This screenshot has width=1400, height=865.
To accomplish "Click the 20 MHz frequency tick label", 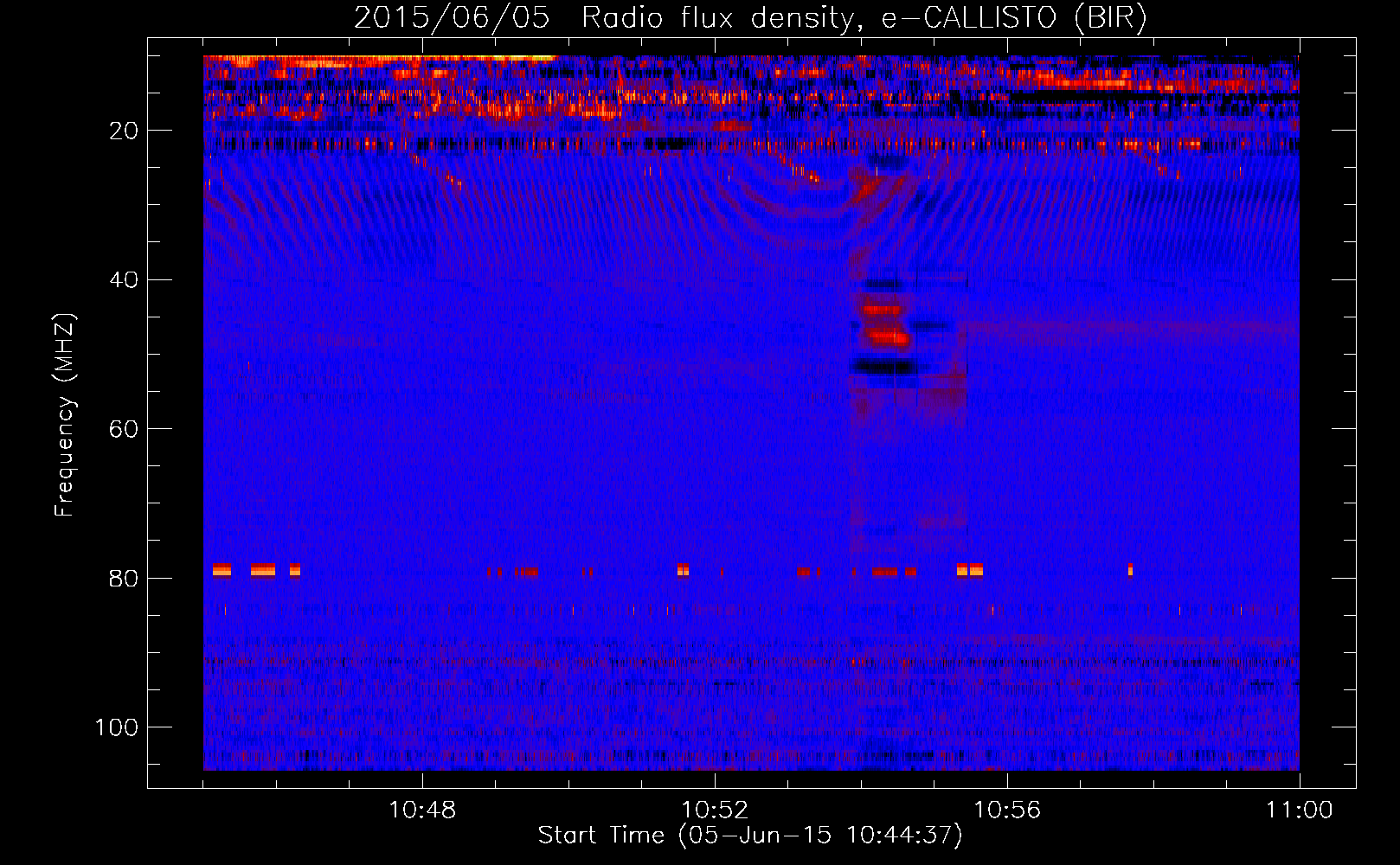I will [125, 131].
